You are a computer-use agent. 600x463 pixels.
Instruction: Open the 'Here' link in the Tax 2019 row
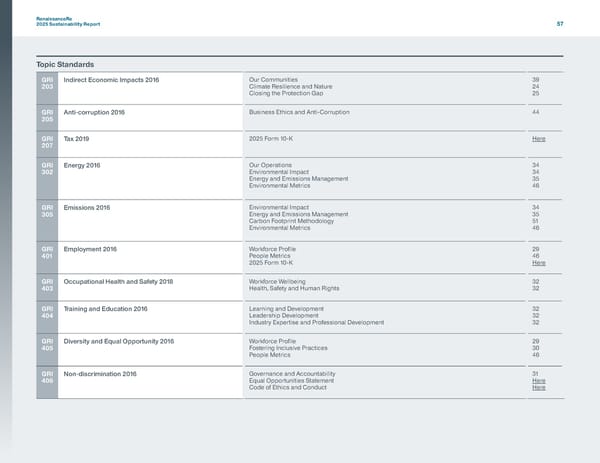coord(538,139)
